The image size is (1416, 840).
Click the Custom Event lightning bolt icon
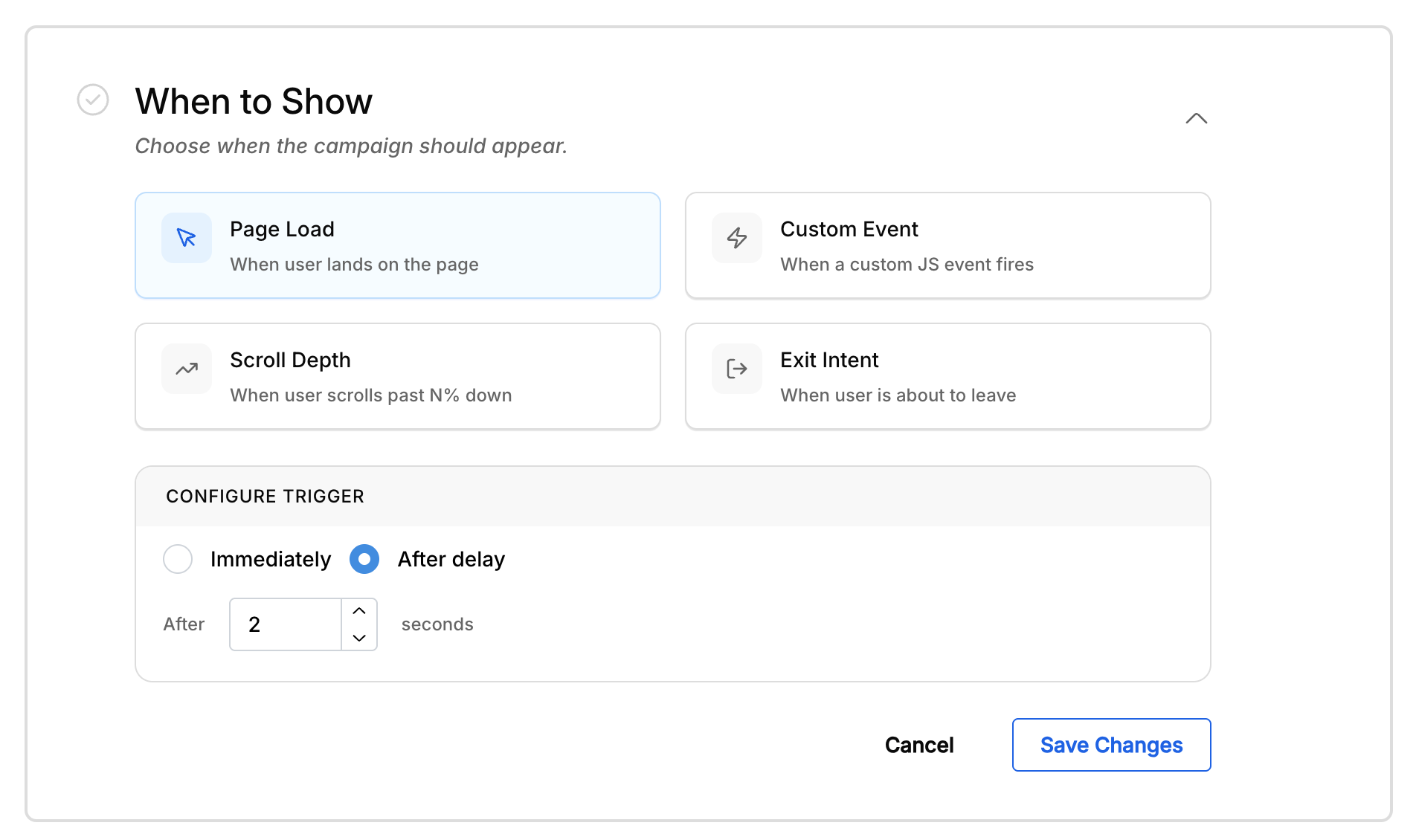[737, 238]
